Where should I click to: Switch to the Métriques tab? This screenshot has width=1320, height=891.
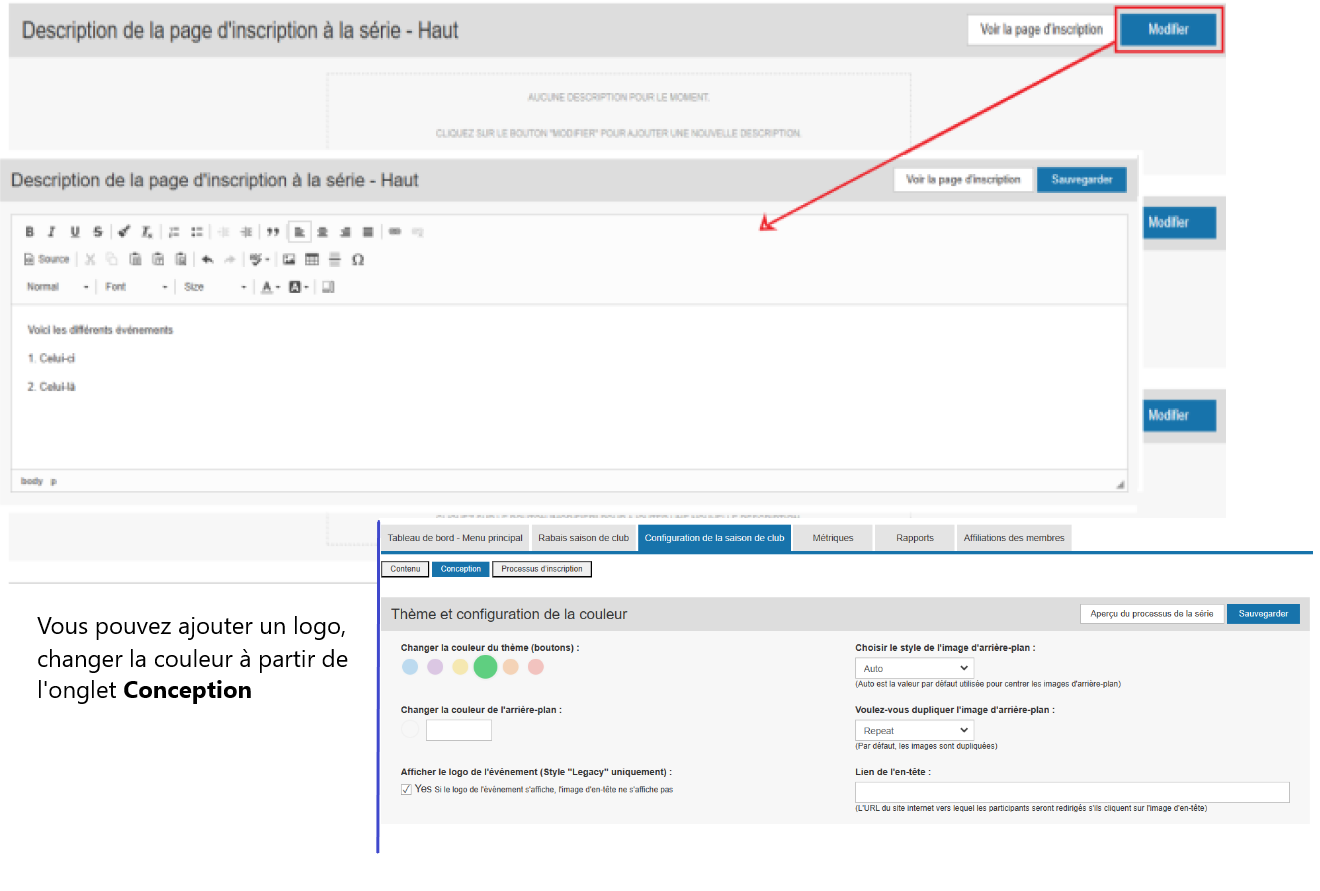click(832, 538)
